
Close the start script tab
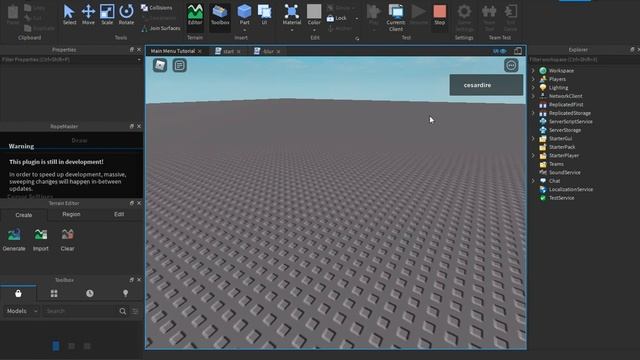click(238, 51)
